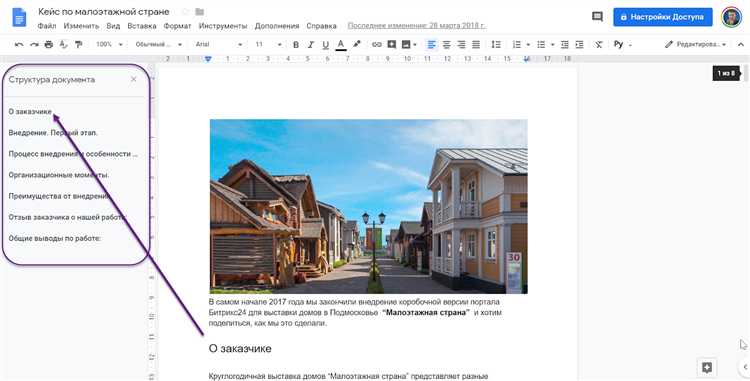Insert a link with chain icon
Screen dimensions: 750x381
point(377,44)
